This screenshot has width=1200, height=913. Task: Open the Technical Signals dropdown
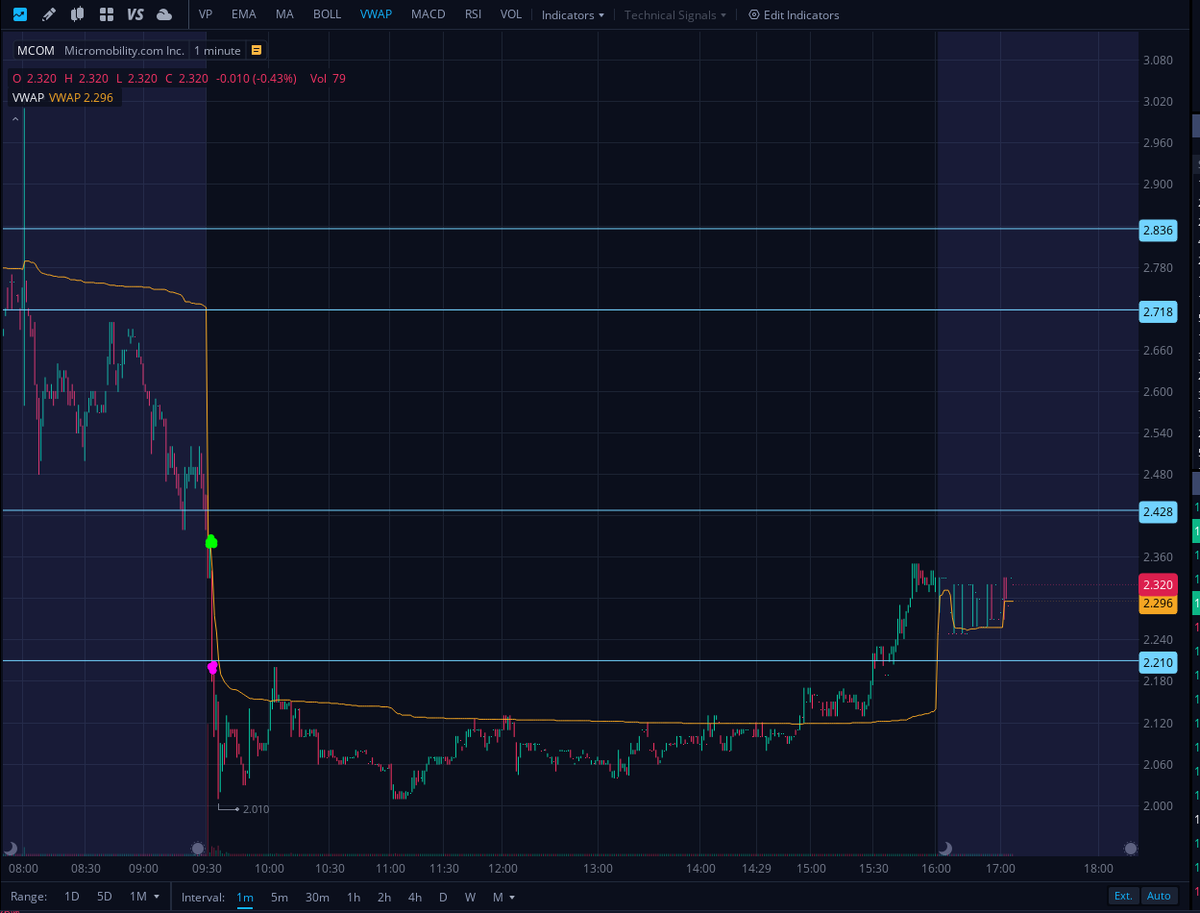[675, 15]
